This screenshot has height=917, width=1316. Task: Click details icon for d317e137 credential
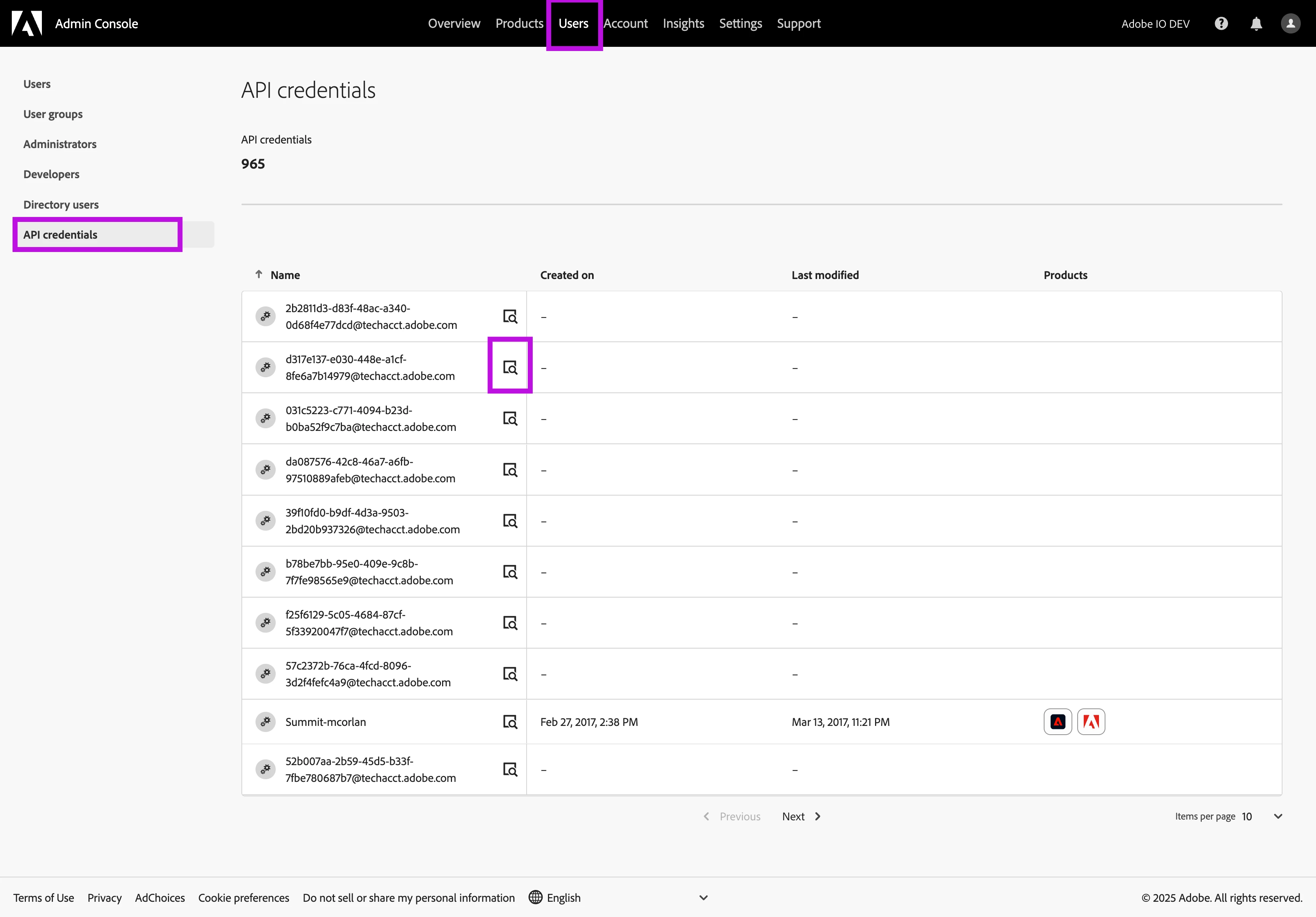click(x=509, y=367)
